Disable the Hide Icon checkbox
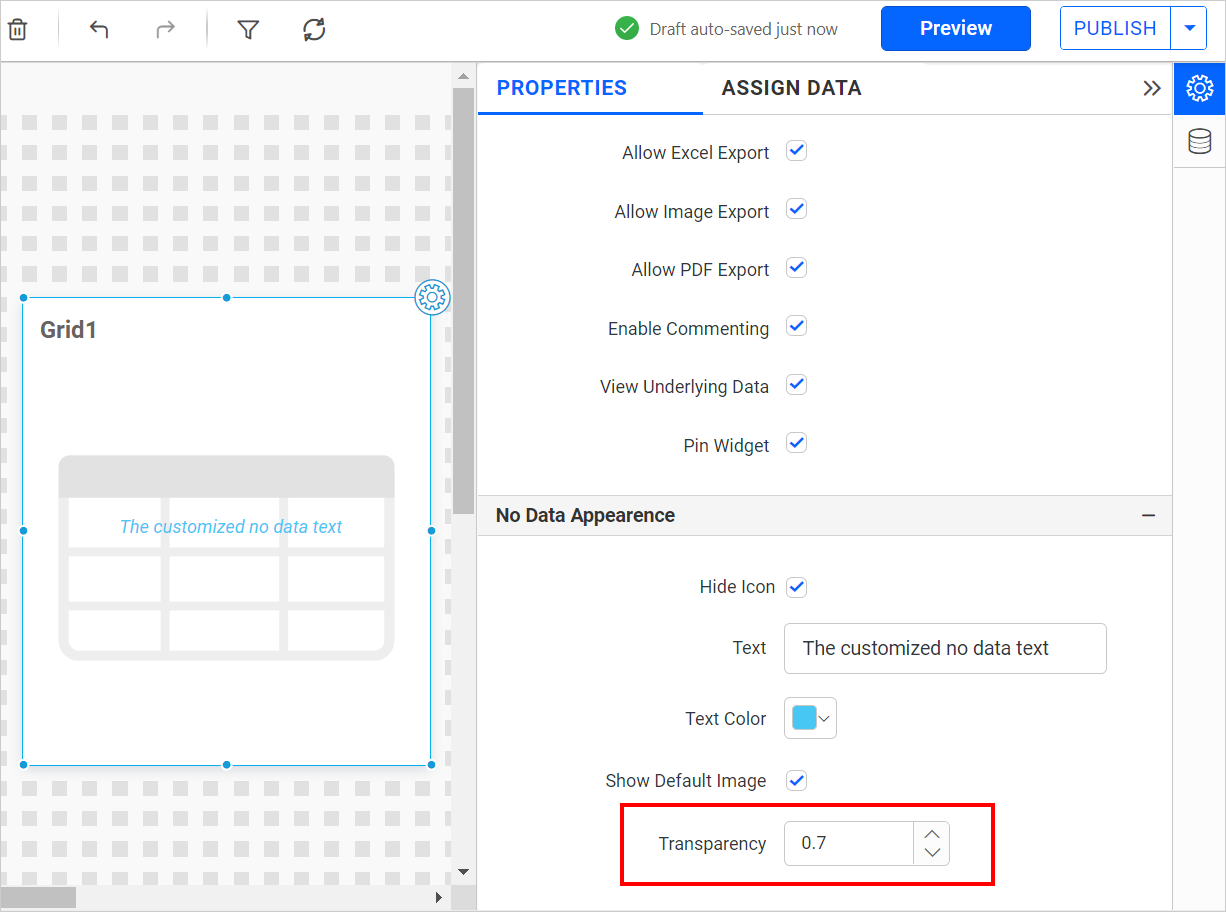 click(x=796, y=587)
